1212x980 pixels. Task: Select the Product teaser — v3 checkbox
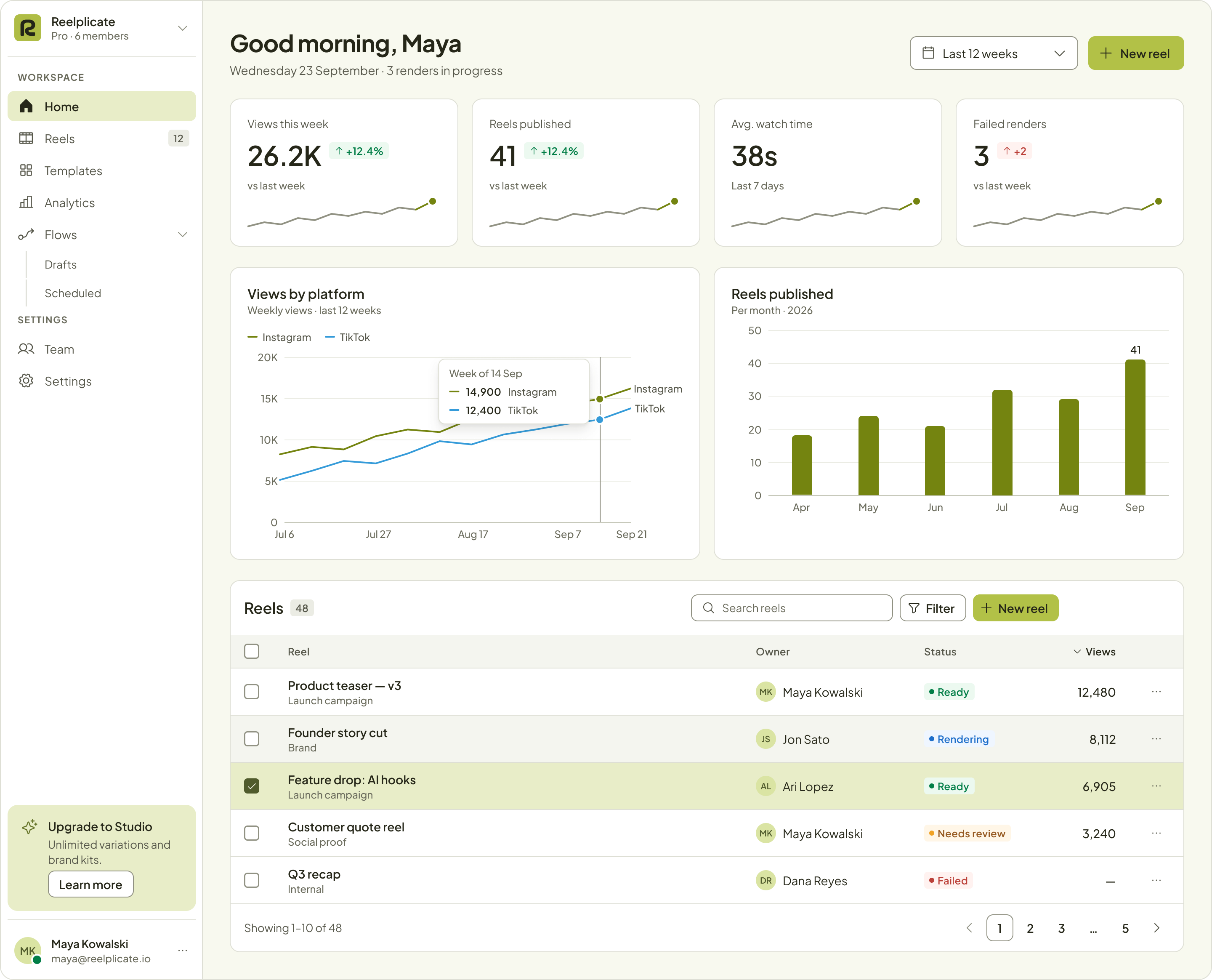252,692
